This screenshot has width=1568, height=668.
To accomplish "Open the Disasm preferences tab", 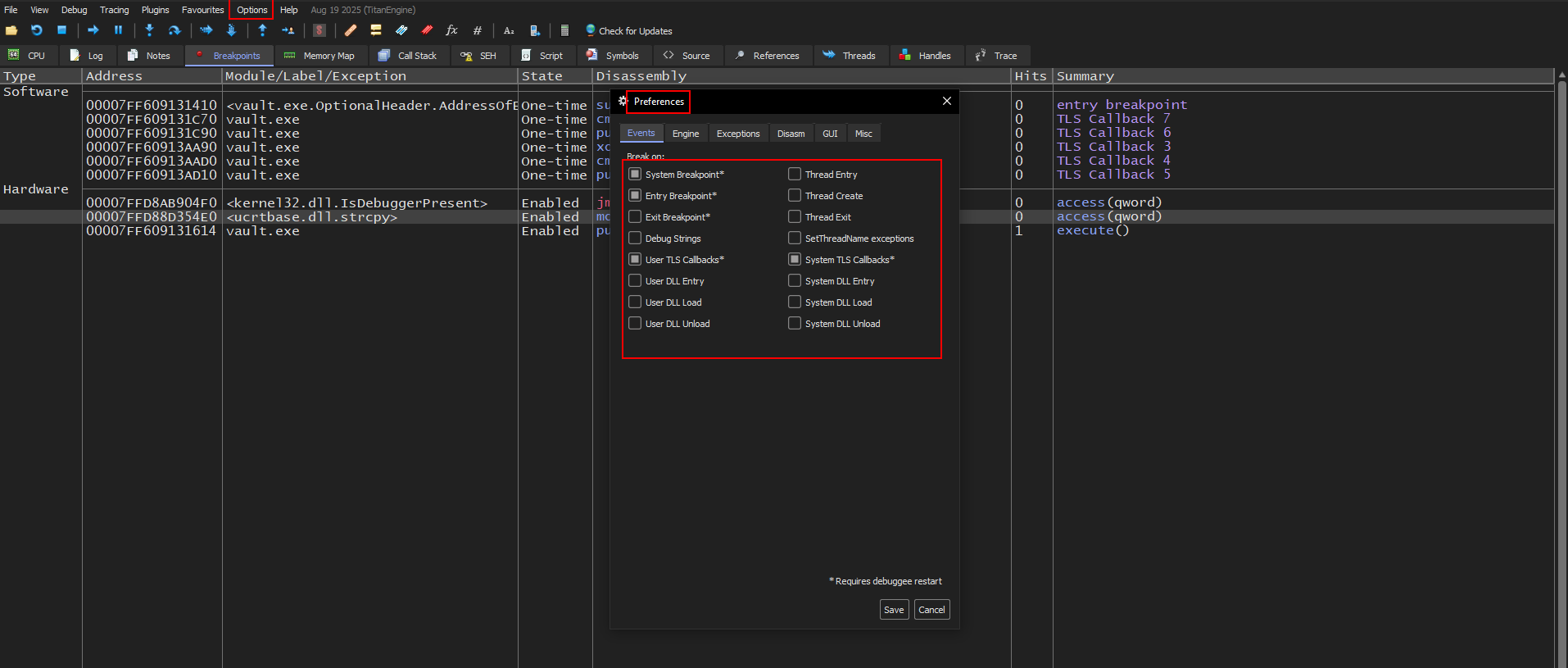I will [791, 134].
